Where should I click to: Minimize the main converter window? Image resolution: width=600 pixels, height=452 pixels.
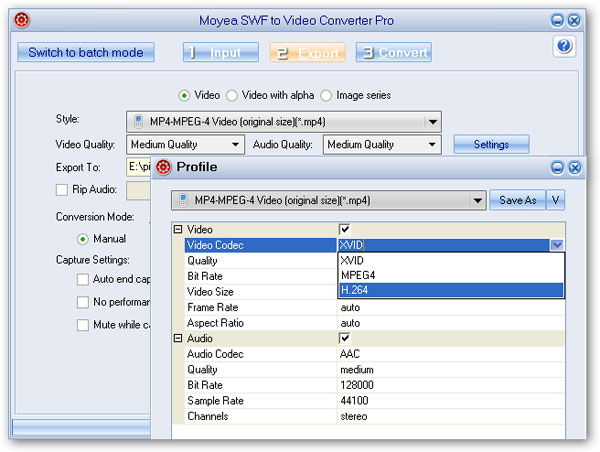pos(557,20)
